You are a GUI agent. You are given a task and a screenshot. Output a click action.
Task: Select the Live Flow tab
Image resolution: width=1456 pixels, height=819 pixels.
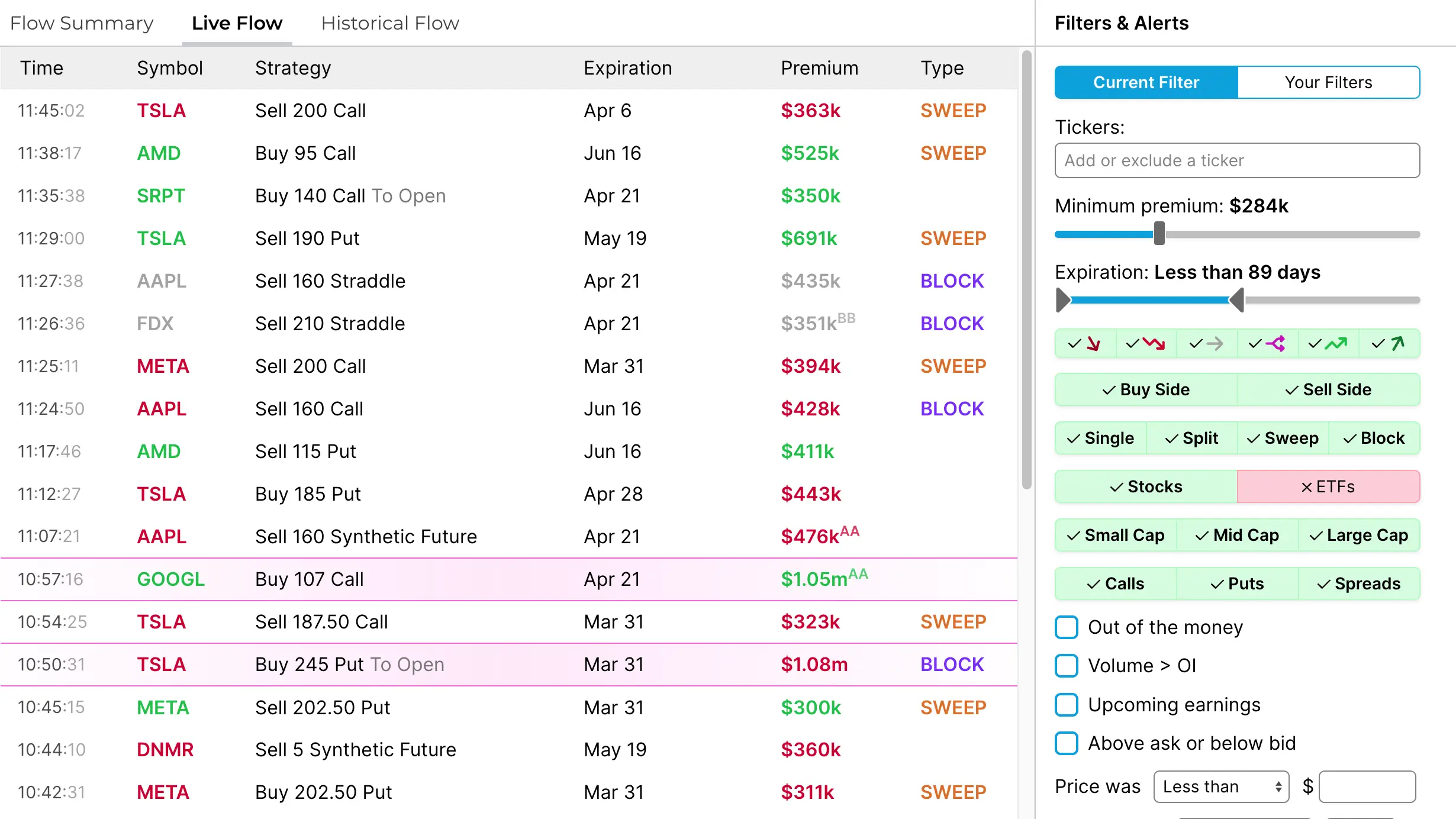[237, 23]
